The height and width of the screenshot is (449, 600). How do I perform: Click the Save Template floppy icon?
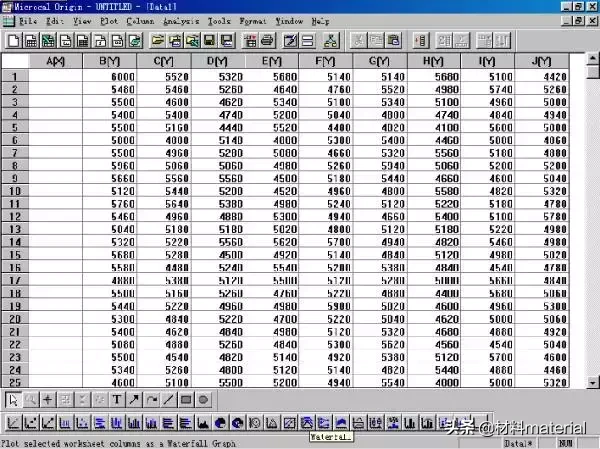227,41
